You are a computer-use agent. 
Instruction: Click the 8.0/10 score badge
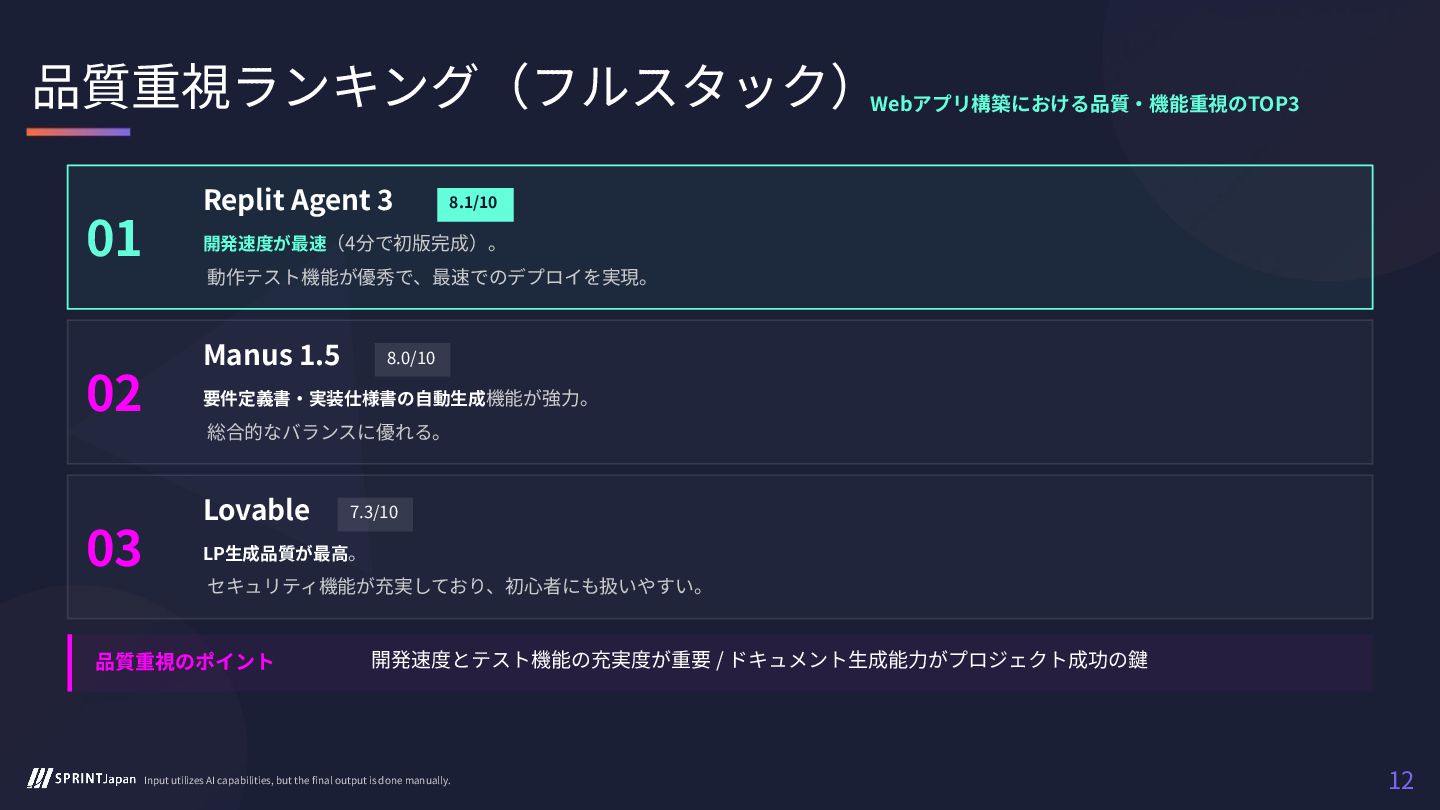pyautogui.click(x=412, y=359)
